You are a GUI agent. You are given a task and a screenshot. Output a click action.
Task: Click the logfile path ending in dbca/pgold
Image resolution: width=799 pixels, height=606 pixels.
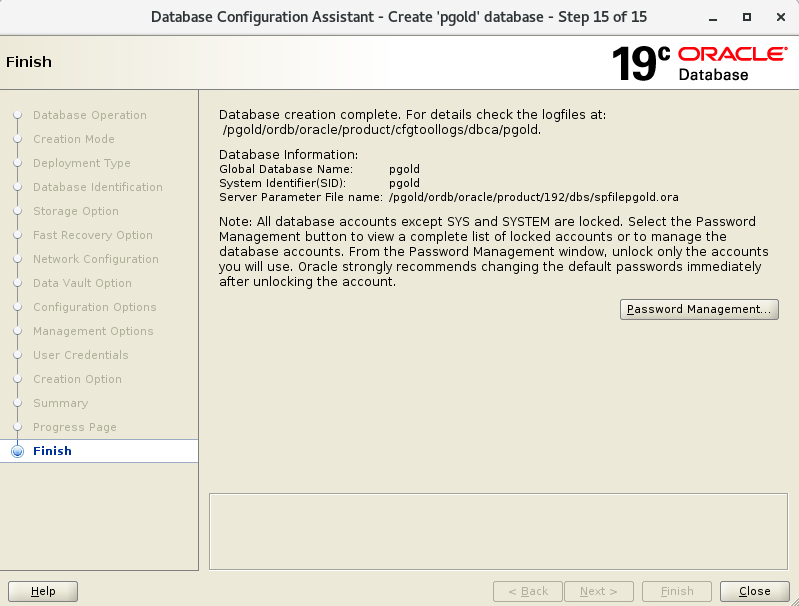pyautogui.click(x=382, y=130)
